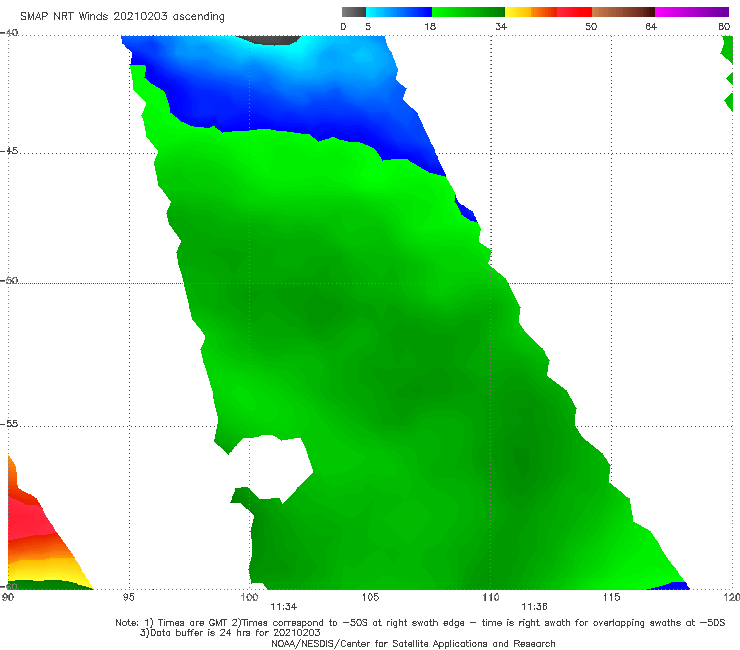Select the green 18-34 segment of the color bar
This screenshot has width=740, height=650.
point(468,12)
